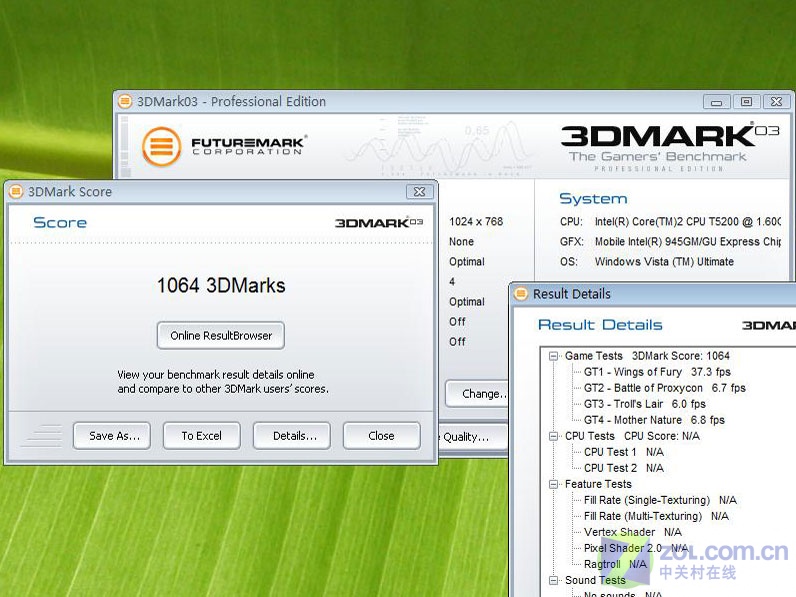Select GT1 - Wings of Fury row
The height and width of the screenshot is (597, 796).
[x=657, y=372]
